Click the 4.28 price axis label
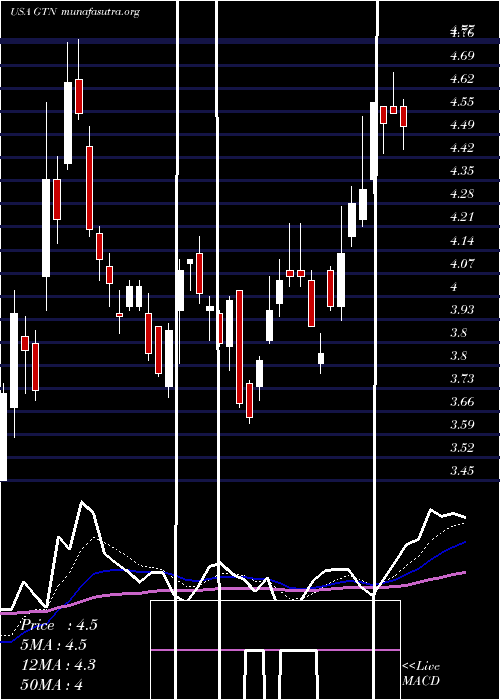The height and width of the screenshot is (700, 500). click(462, 194)
